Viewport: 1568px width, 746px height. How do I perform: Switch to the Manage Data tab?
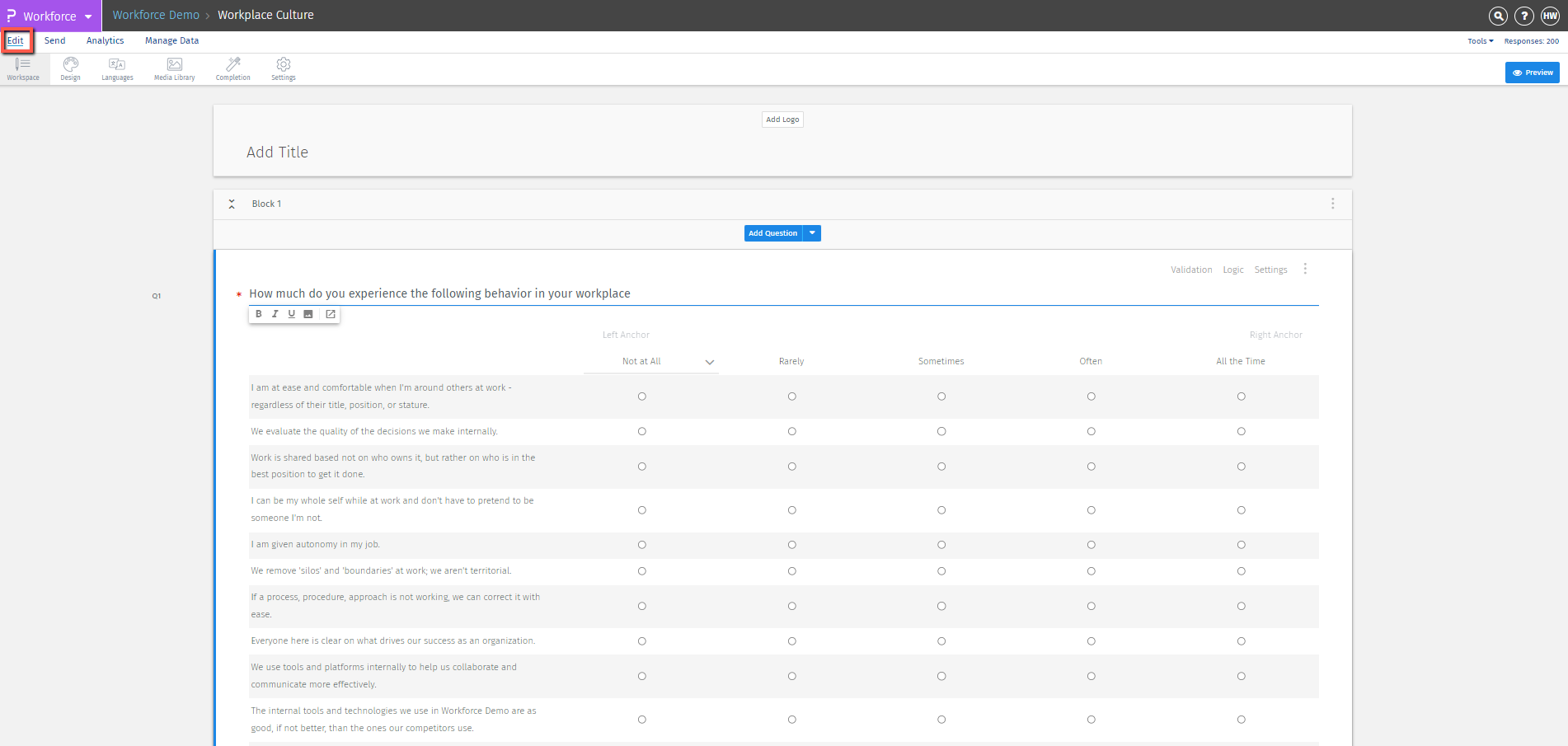click(x=171, y=40)
